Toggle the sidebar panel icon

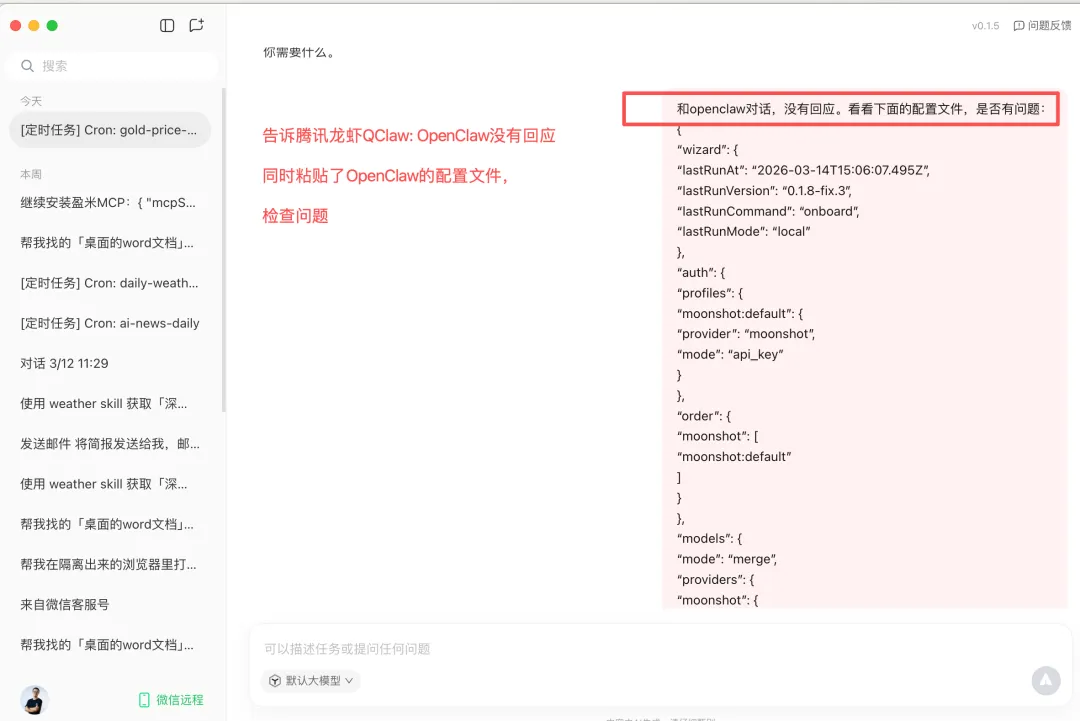(167, 25)
